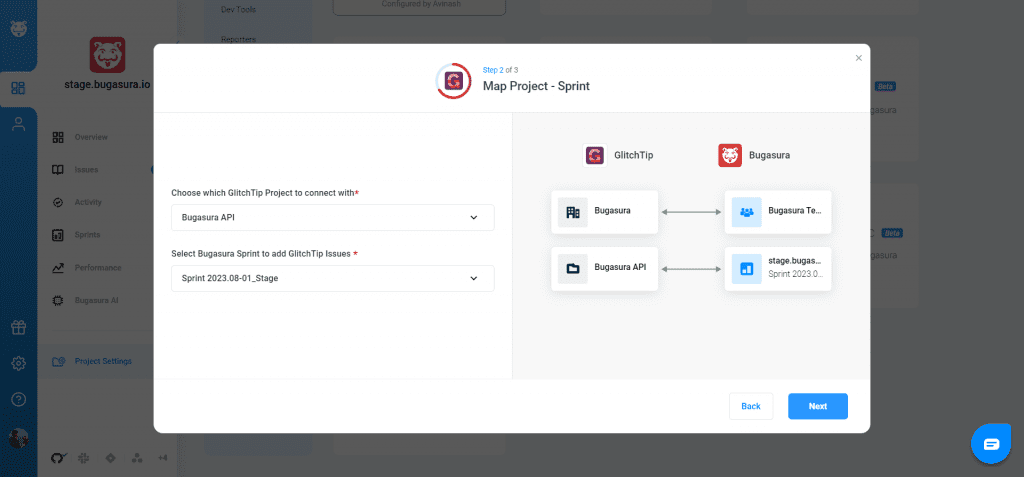Go back to the previous step
The height and width of the screenshot is (477, 1024).
click(751, 406)
